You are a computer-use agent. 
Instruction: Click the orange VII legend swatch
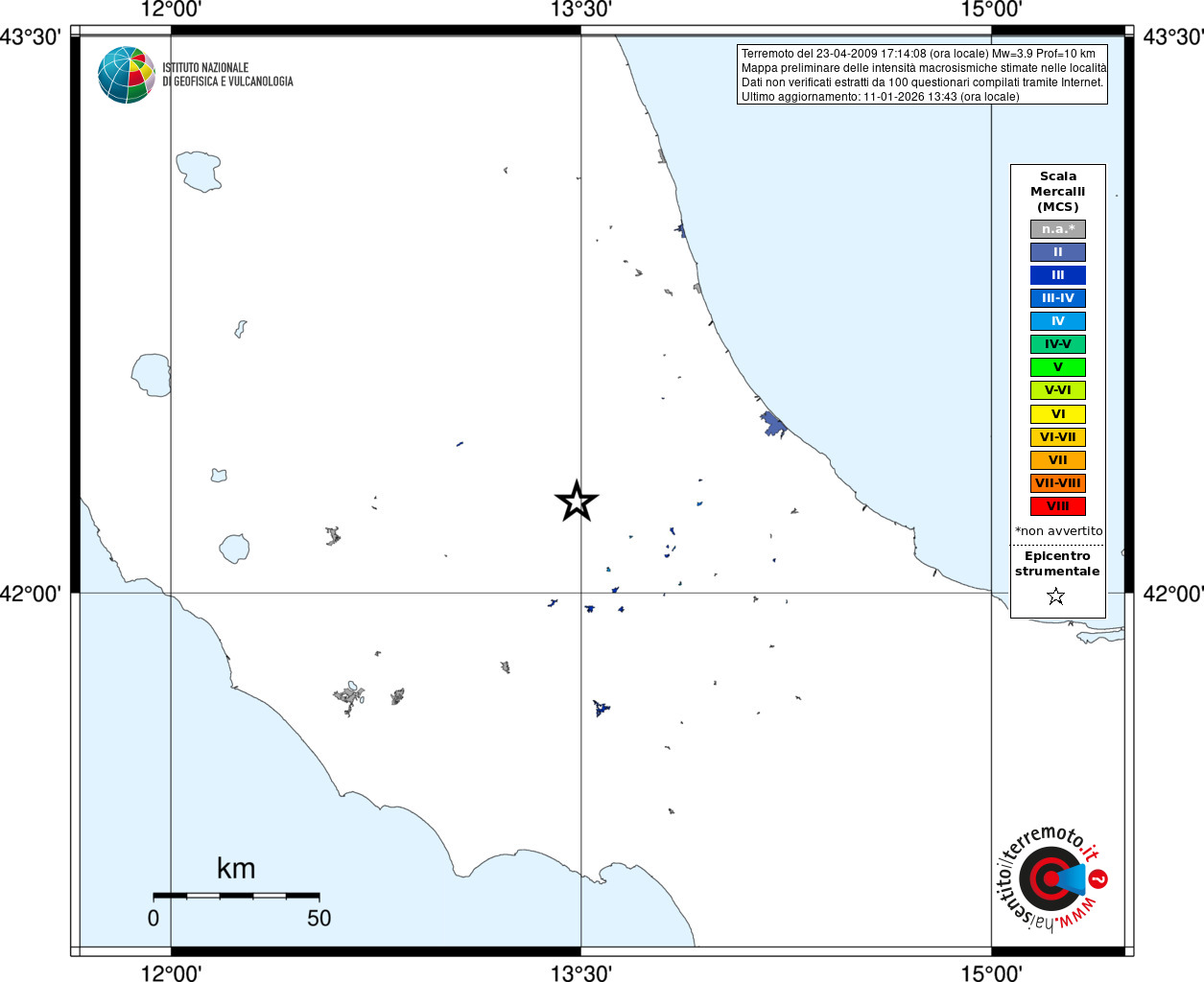click(x=1058, y=460)
